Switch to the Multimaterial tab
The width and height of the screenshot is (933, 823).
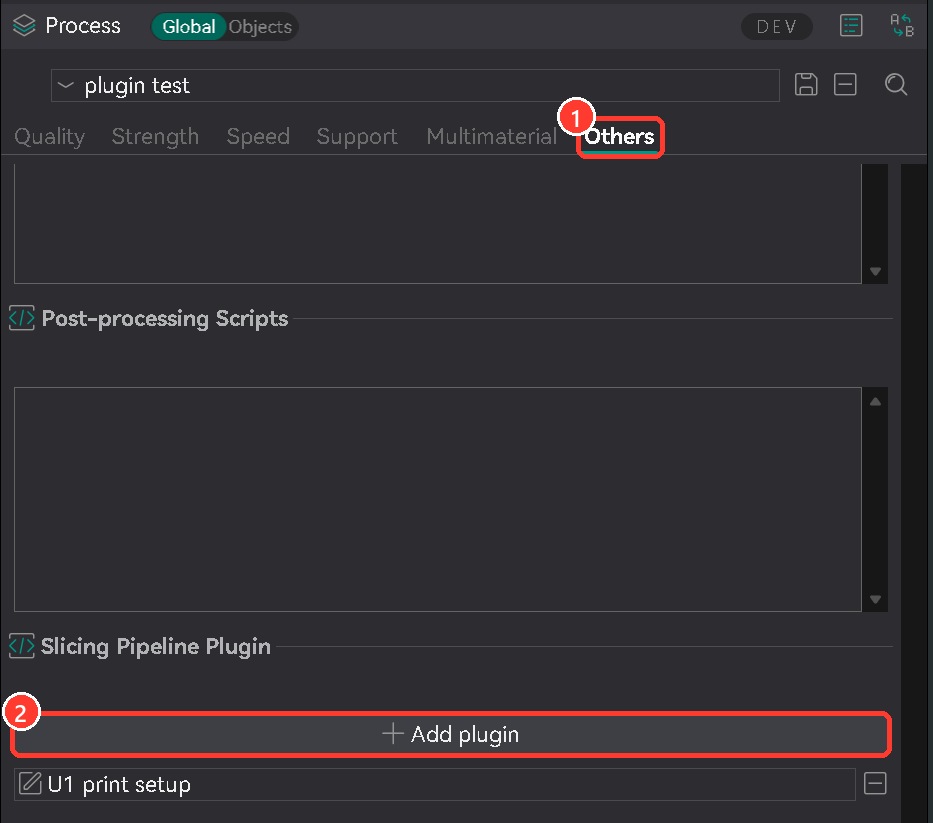pyautogui.click(x=491, y=137)
